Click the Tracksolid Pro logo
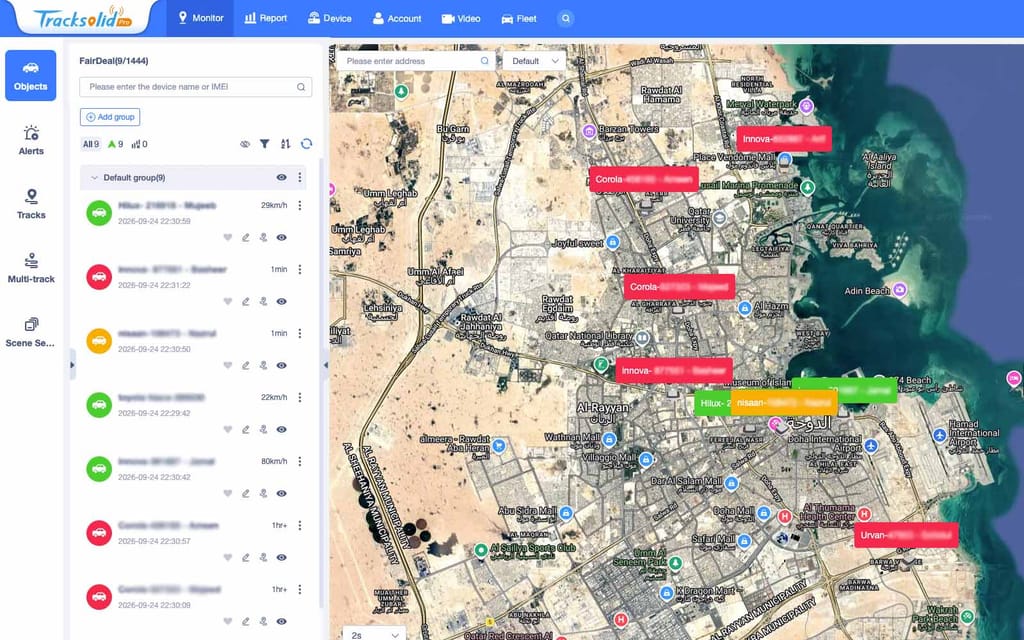Viewport: 1024px width, 640px height. (83, 18)
